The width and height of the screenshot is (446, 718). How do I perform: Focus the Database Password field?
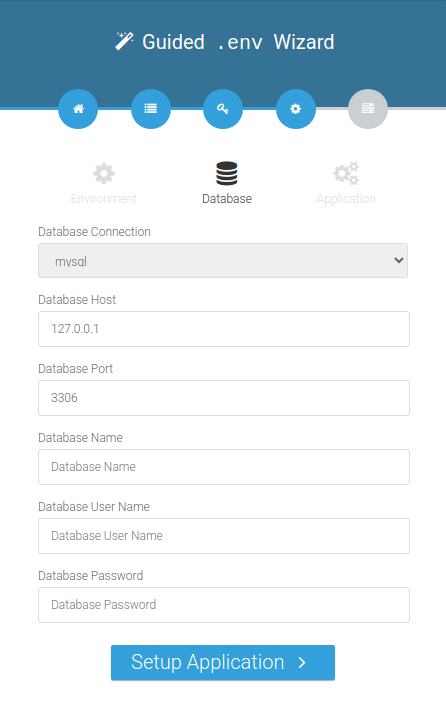[224, 605]
